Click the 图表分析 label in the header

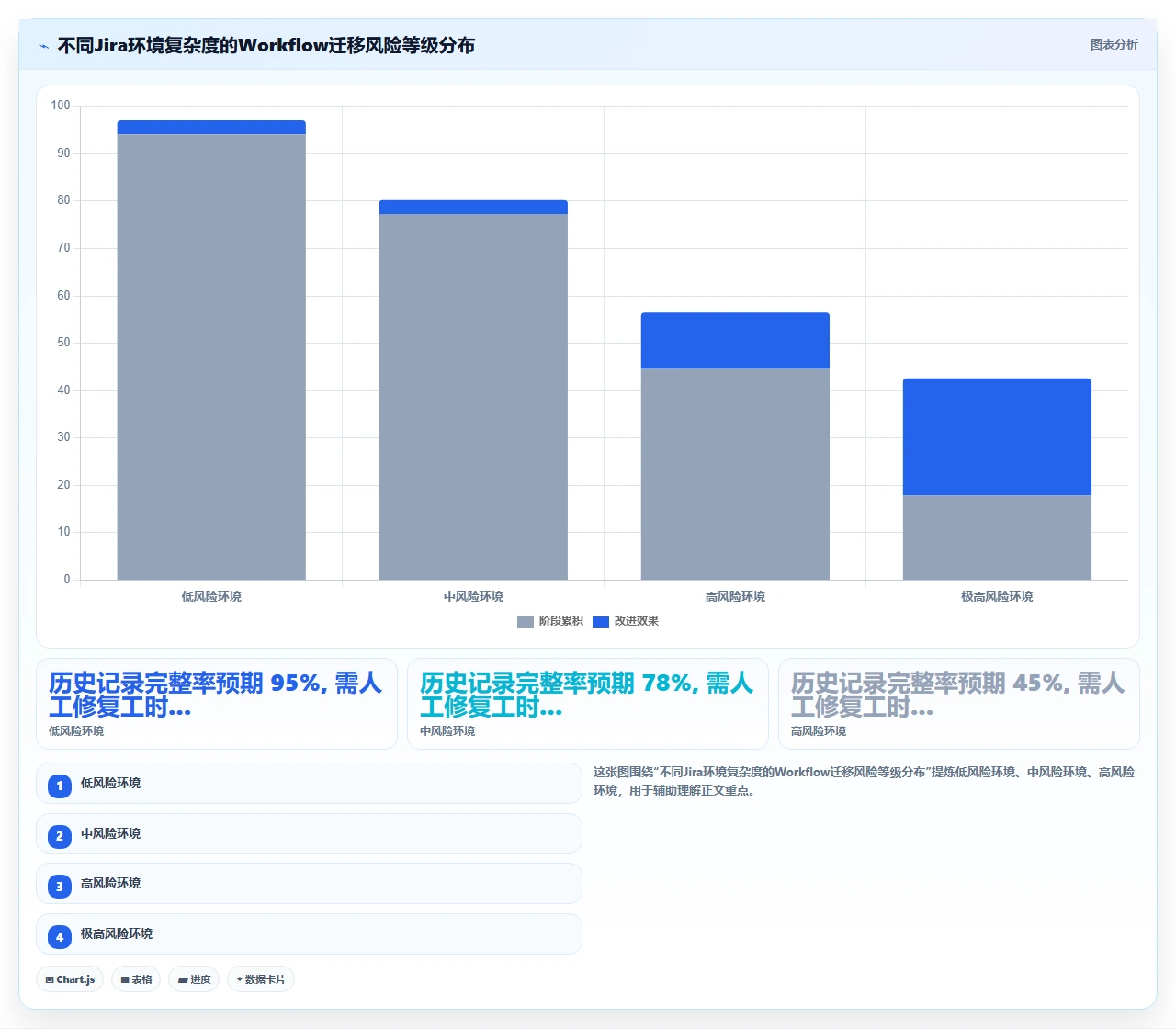(1114, 44)
